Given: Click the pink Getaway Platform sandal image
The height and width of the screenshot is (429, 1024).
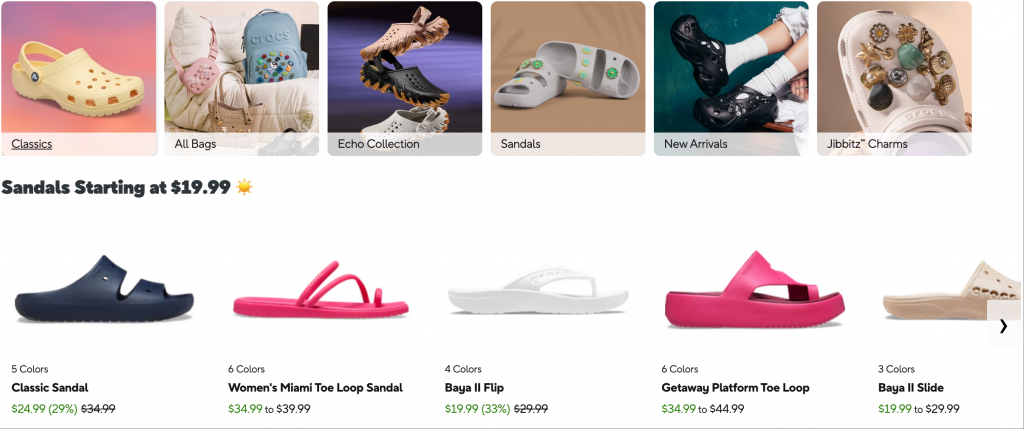Looking at the screenshot, I should [x=754, y=289].
